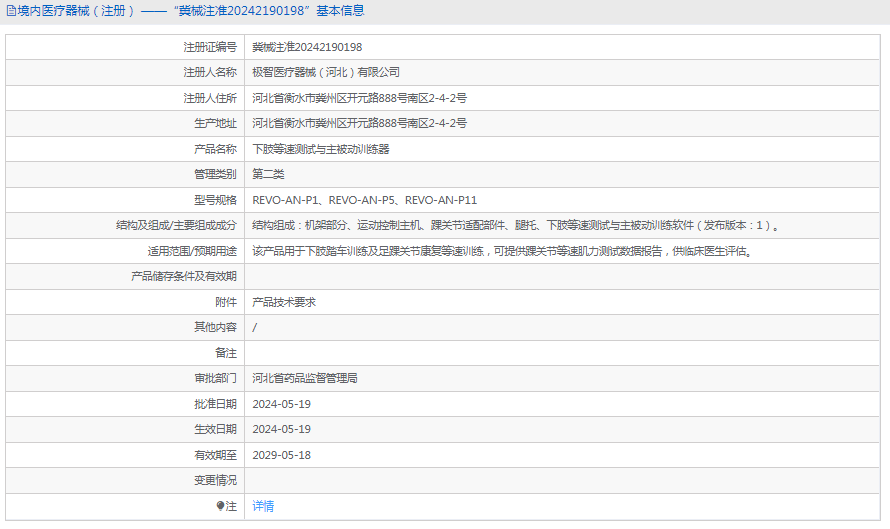This screenshot has height=529, width=890.
Task: Click the 注册人住所 address value
Action: point(359,98)
